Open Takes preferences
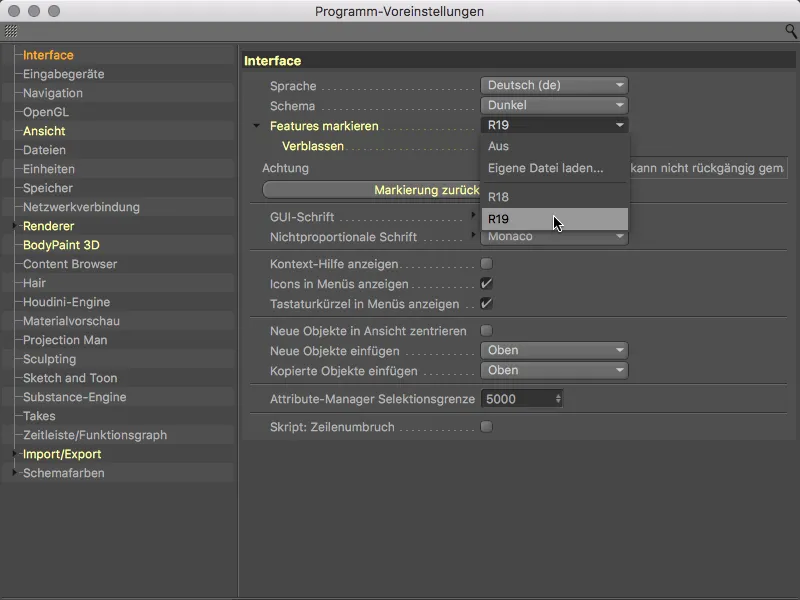The image size is (800, 600). (39, 416)
